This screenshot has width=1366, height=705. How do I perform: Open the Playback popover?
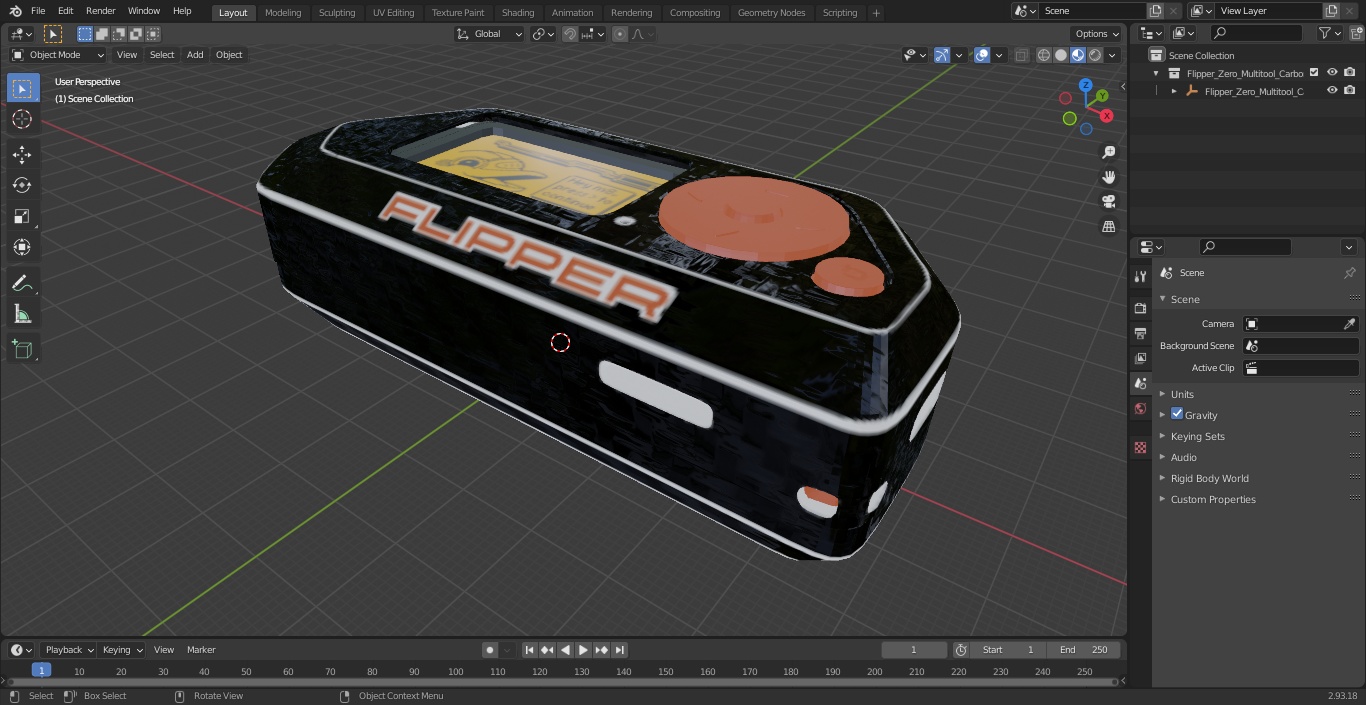68,650
